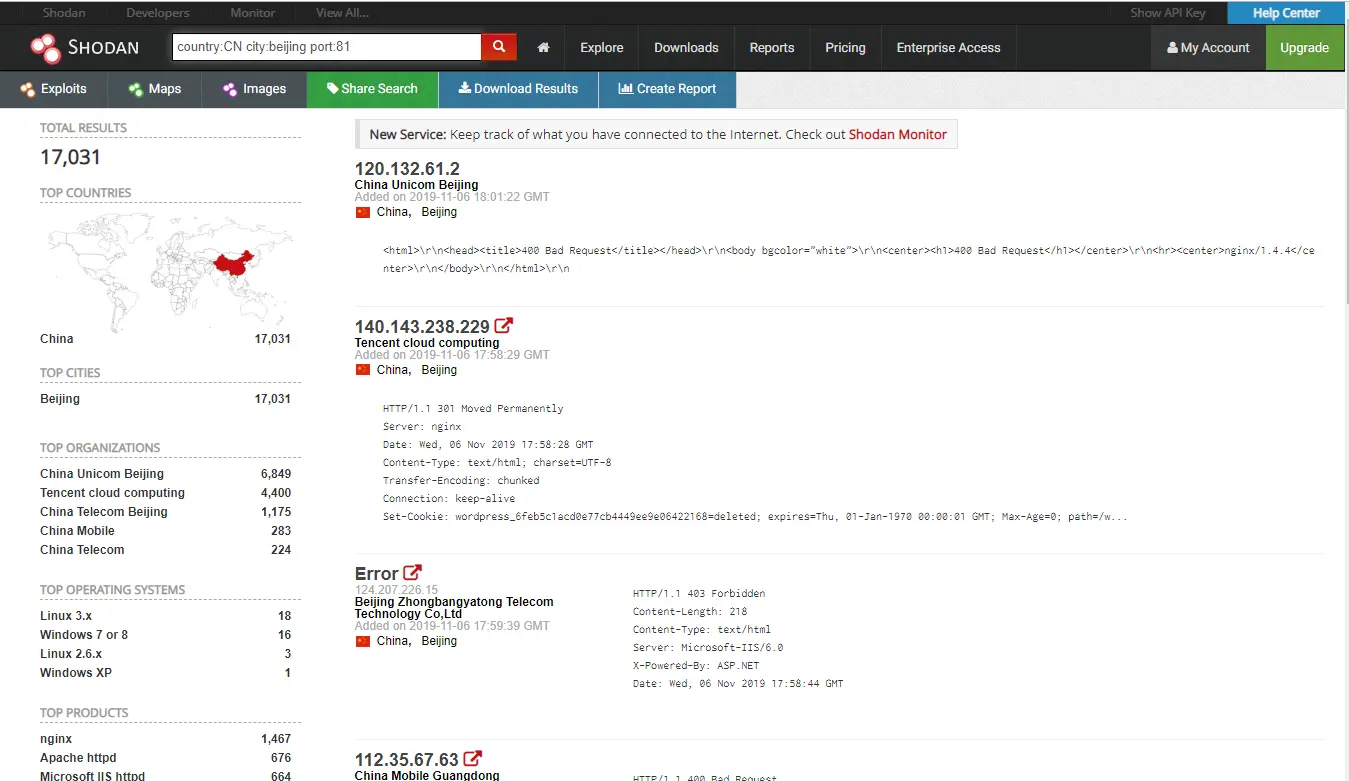Filter by nginx product

pos(56,739)
